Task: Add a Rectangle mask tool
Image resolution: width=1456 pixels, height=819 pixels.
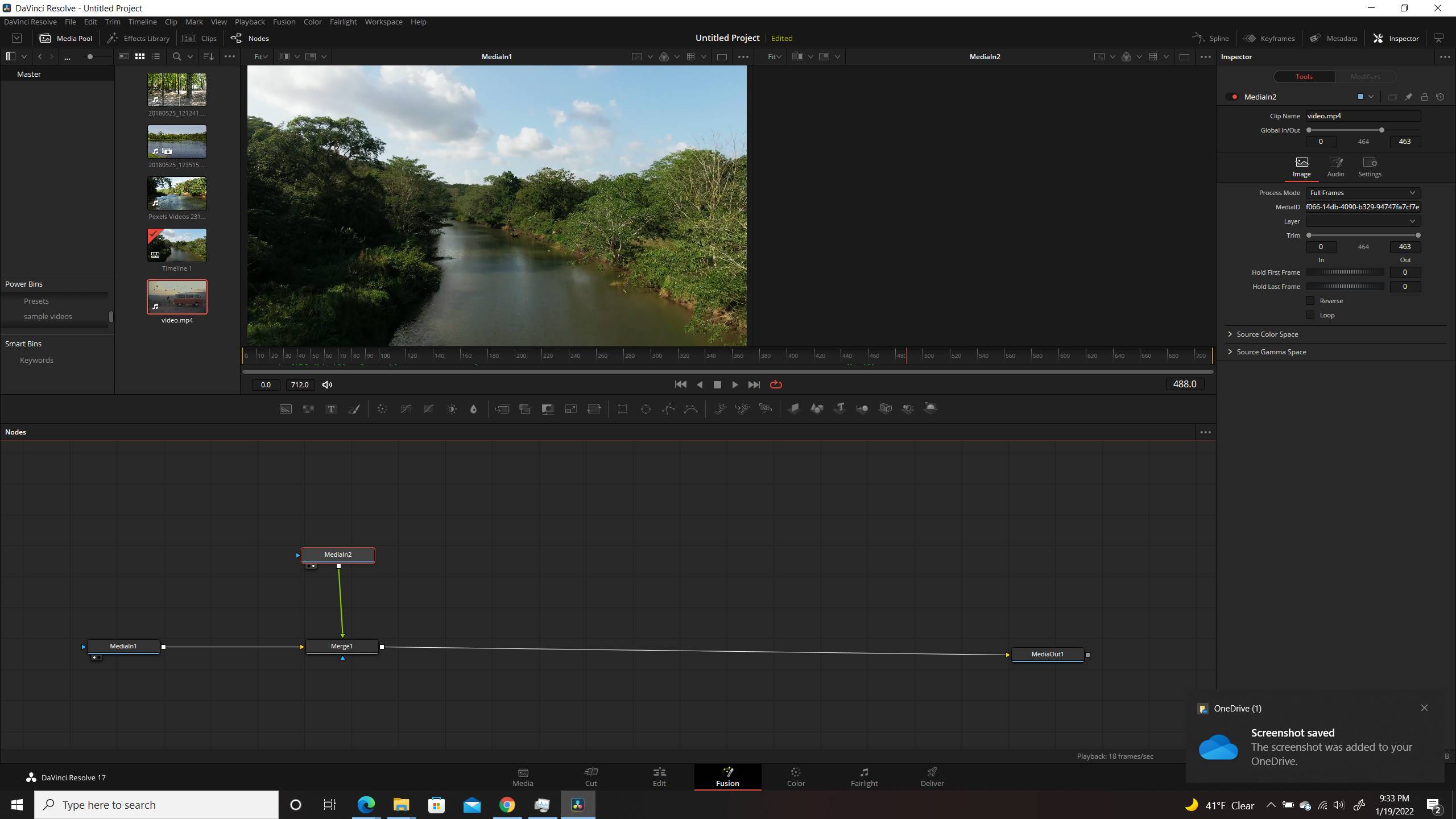Action: click(x=623, y=408)
